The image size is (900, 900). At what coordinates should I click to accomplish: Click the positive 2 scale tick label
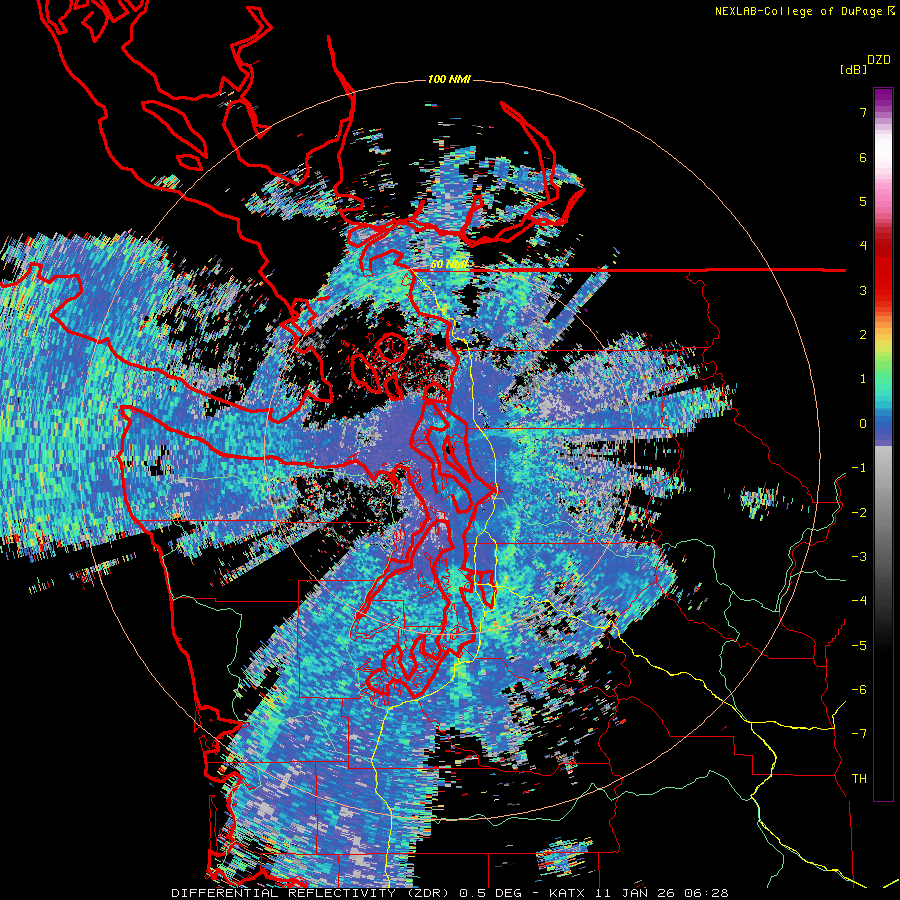pos(863,335)
